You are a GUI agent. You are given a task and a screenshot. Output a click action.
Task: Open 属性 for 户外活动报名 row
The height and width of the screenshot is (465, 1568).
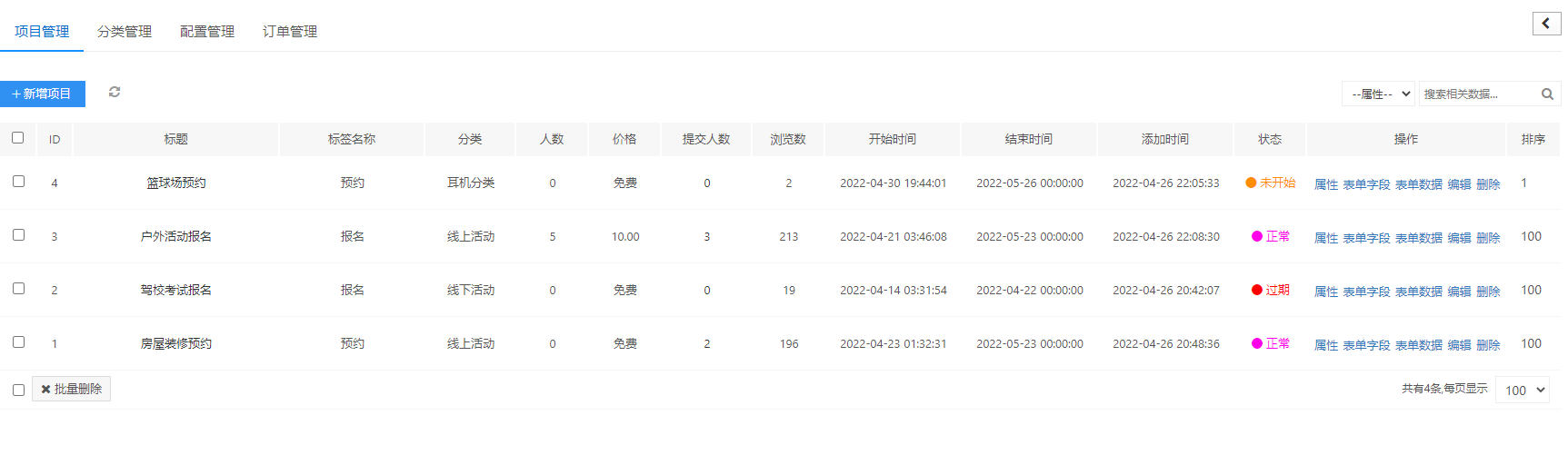[1326, 238]
